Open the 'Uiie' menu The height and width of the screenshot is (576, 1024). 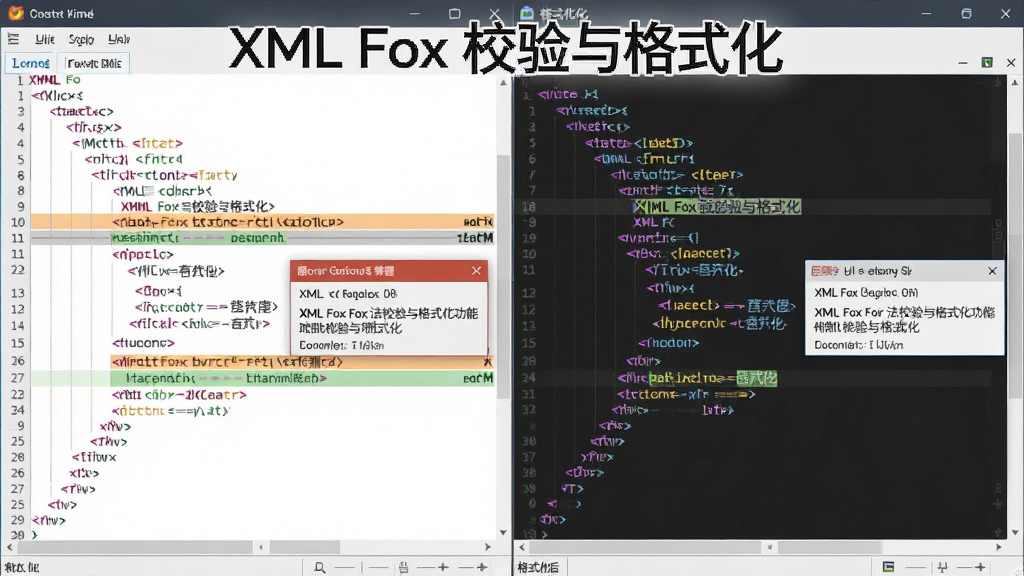44,39
